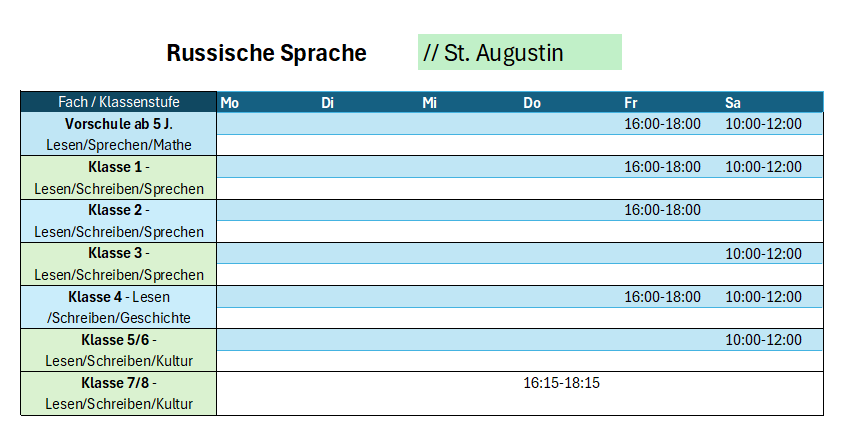Click Klasse 3 Saturday 10:00-12:00 cell

tap(763, 254)
